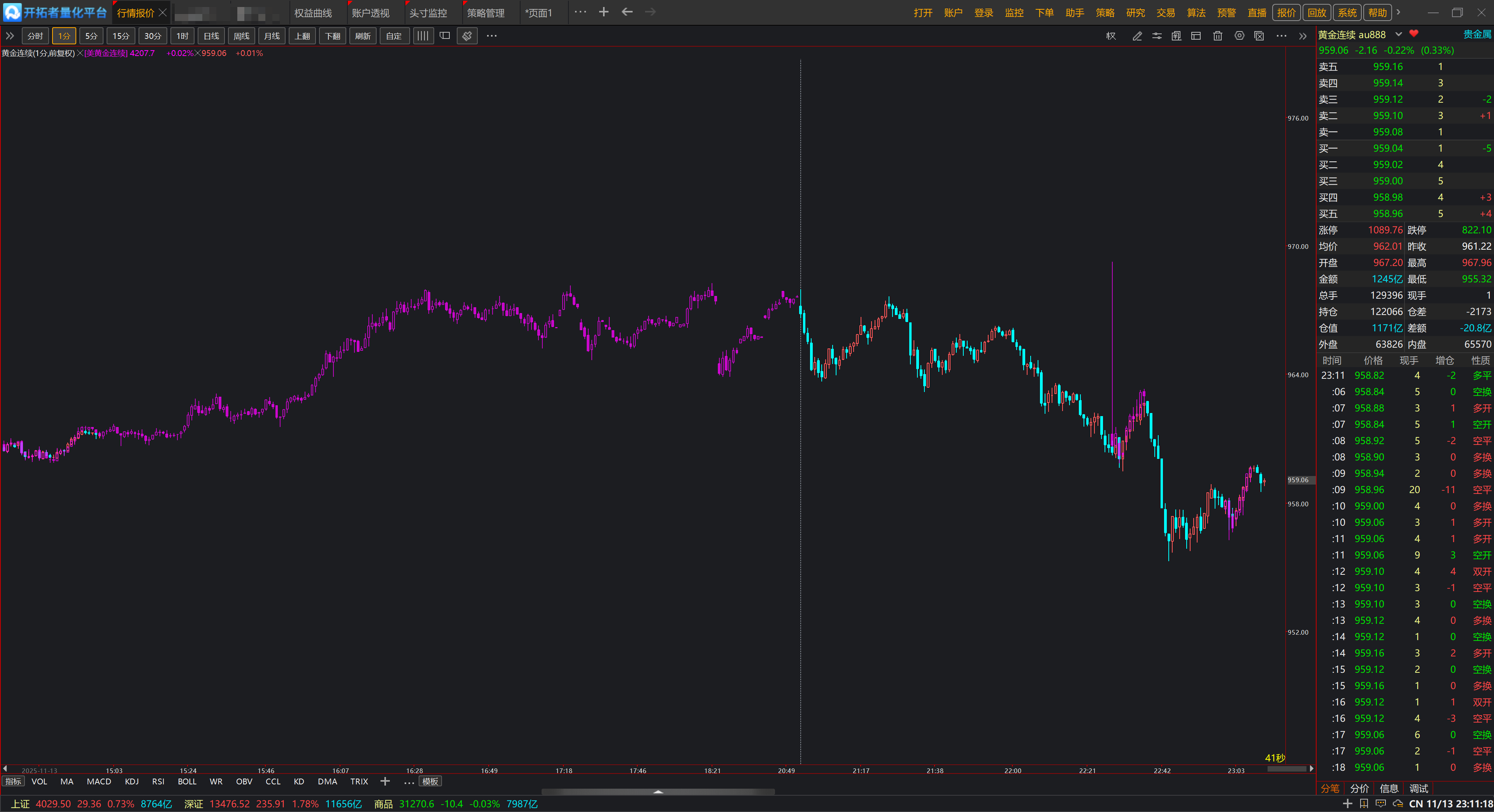Switch to the 权益曲线 tab

(312, 13)
